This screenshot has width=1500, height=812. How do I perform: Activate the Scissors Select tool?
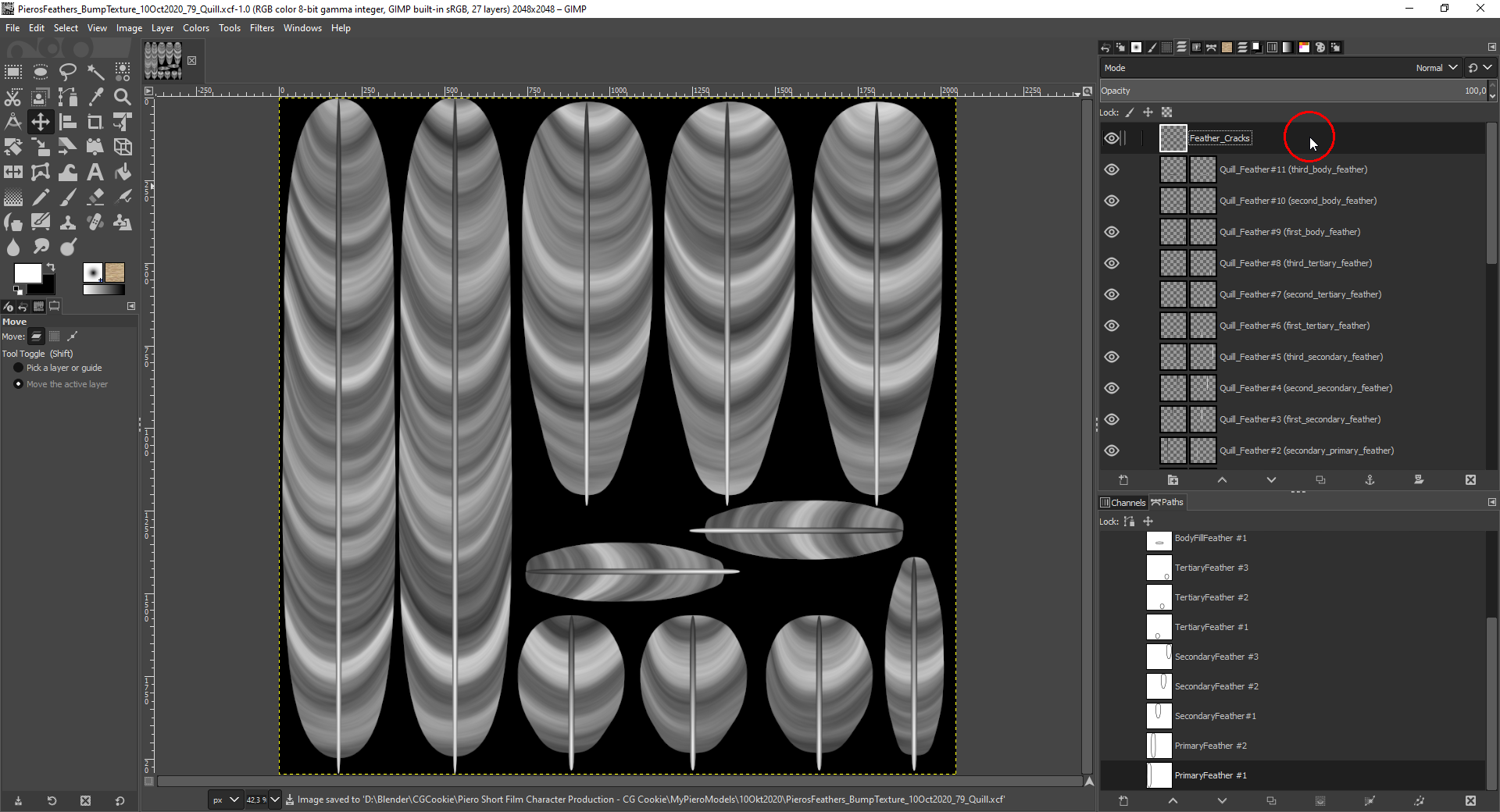coord(13,97)
